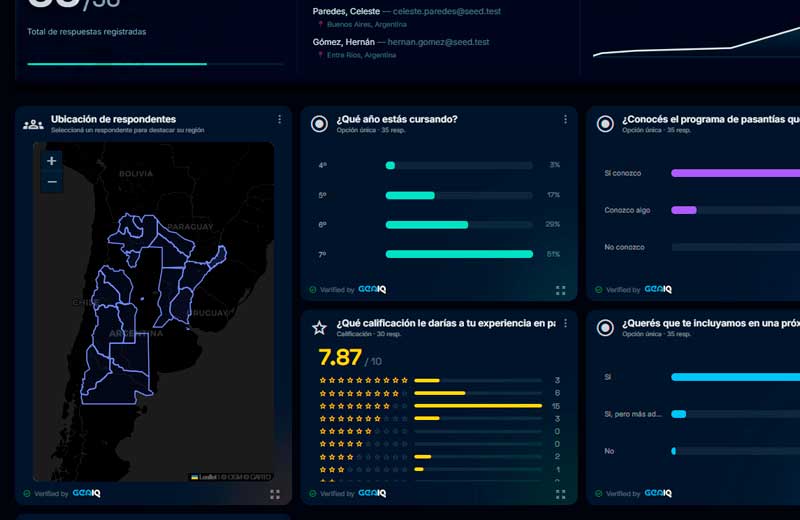Click the star icon beside the calificación question
The width and height of the screenshot is (800, 520).
click(319, 328)
